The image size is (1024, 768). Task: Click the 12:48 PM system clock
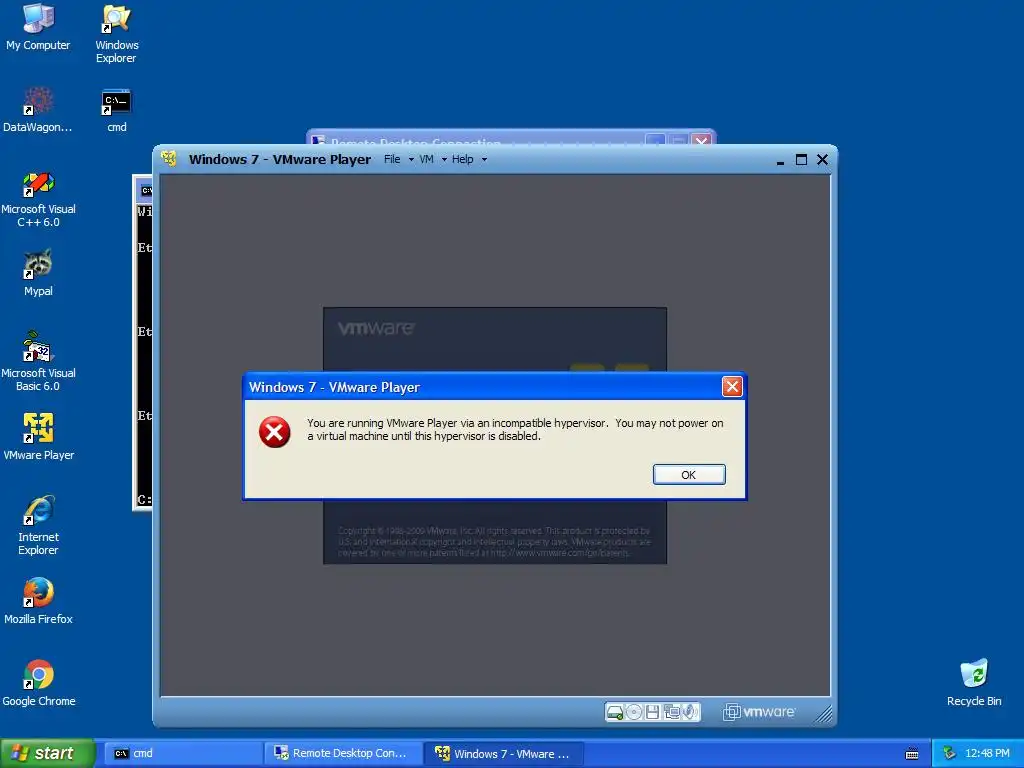tap(987, 754)
